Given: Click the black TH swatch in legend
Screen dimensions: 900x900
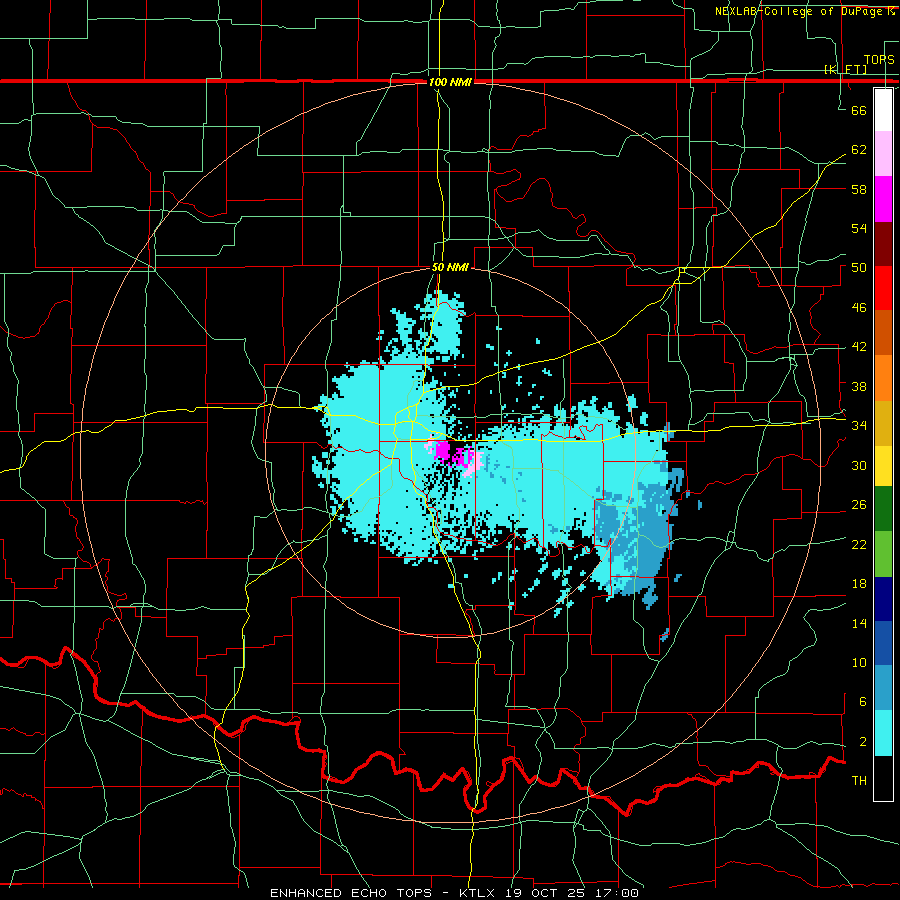Looking at the screenshot, I should coord(883,778).
